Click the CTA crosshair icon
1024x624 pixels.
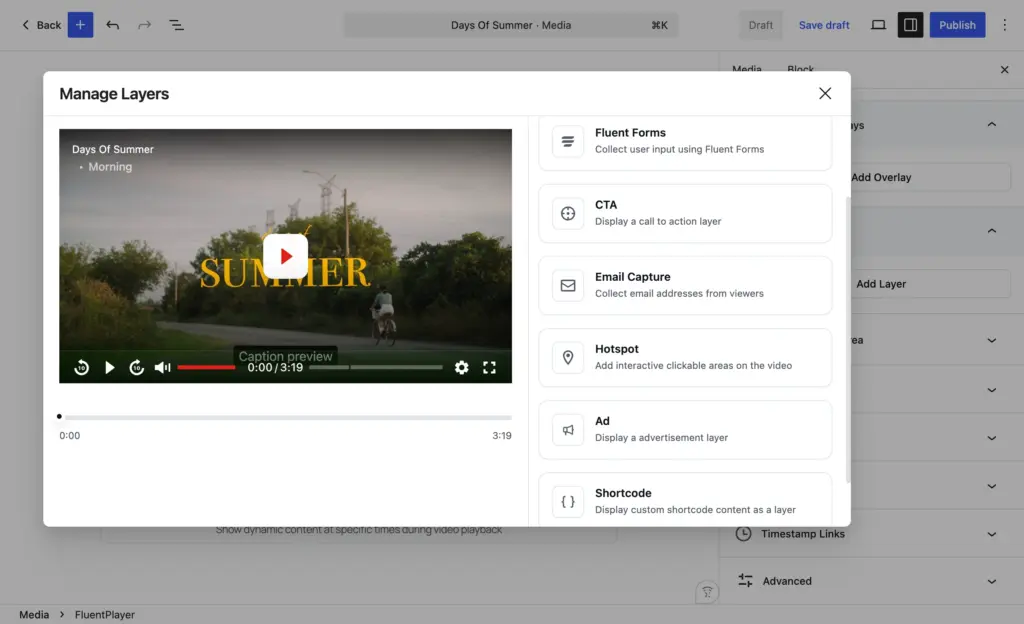(x=568, y=213)
